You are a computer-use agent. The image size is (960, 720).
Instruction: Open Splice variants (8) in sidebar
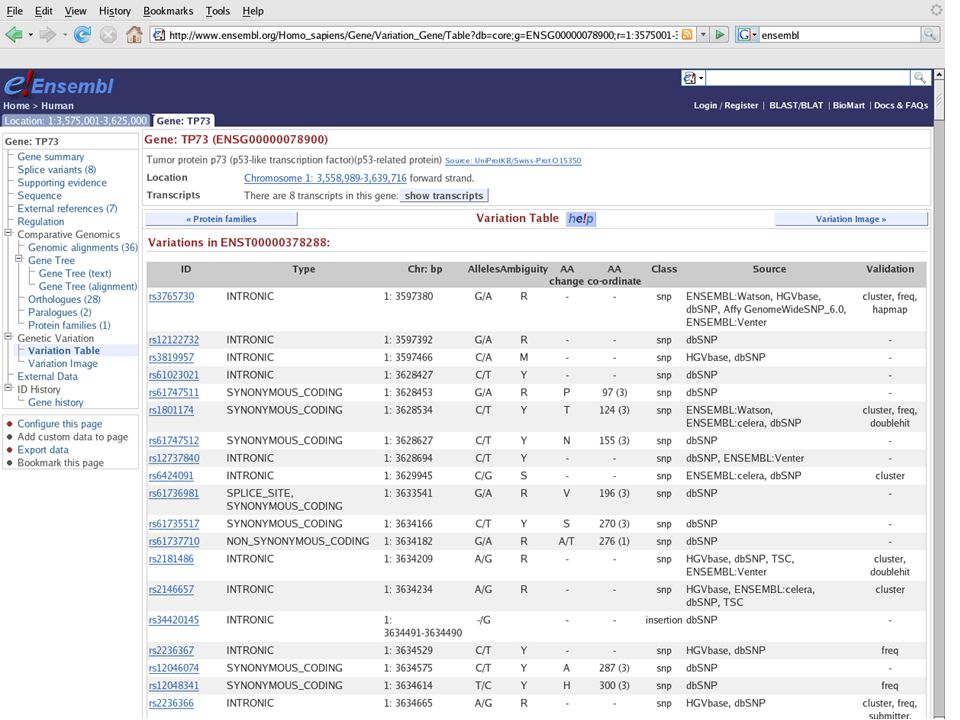(56, 170)
